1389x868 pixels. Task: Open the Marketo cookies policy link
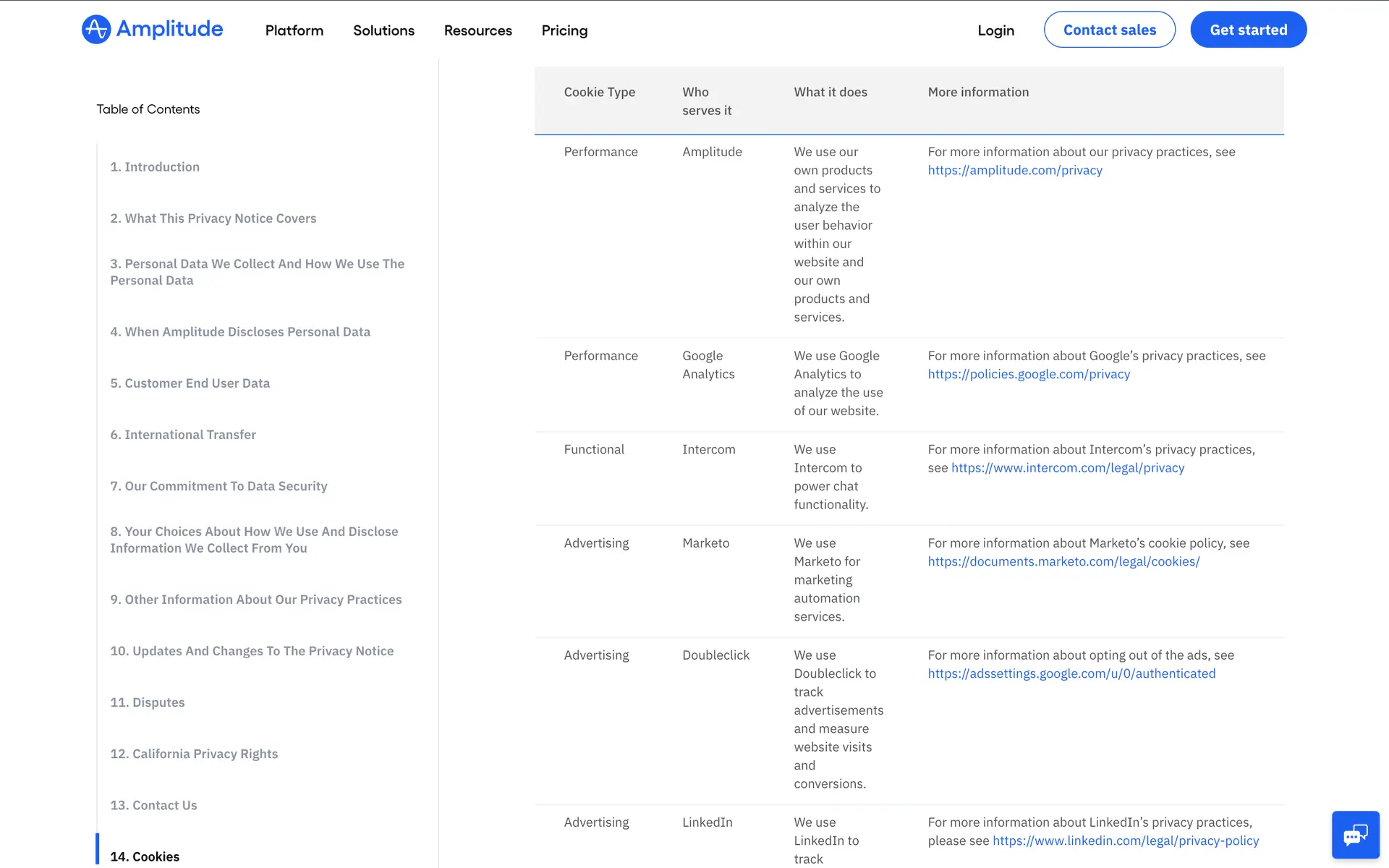(x=1063, y=561)
